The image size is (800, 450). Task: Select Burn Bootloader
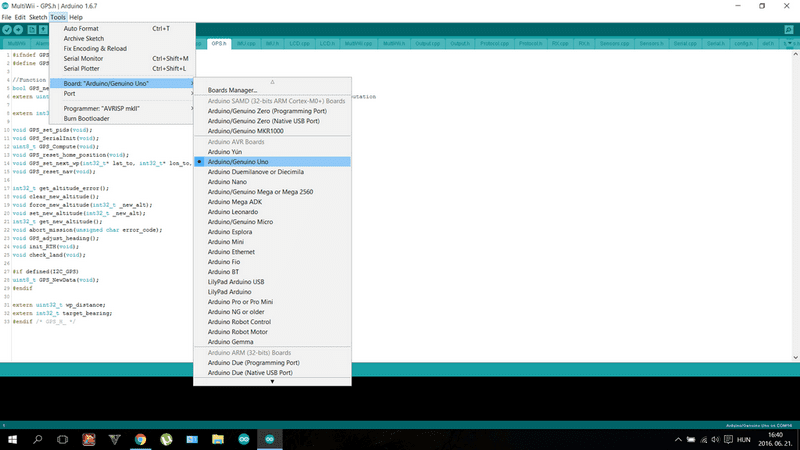[122, 118]
